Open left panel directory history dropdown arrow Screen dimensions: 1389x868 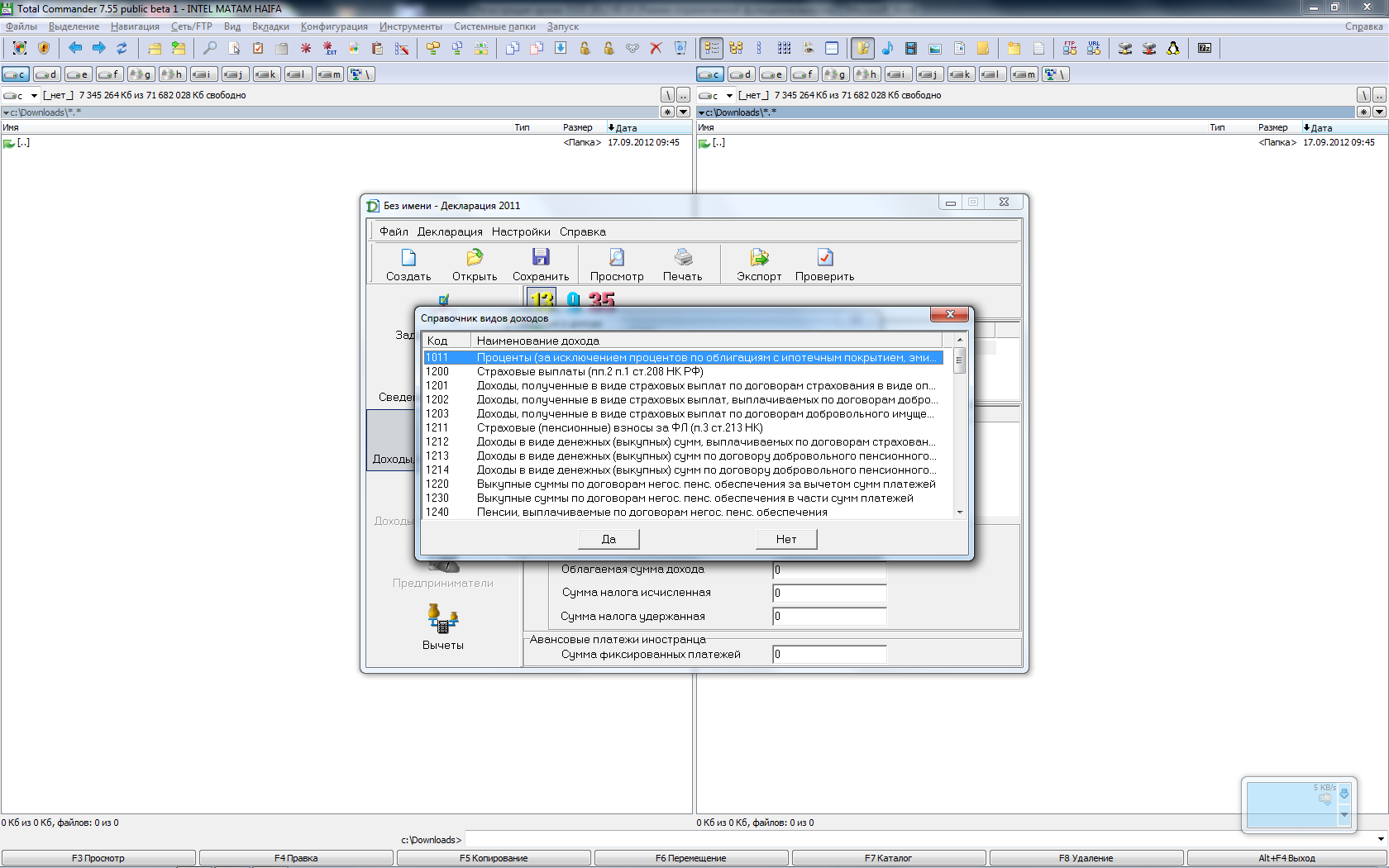(684, 112)
